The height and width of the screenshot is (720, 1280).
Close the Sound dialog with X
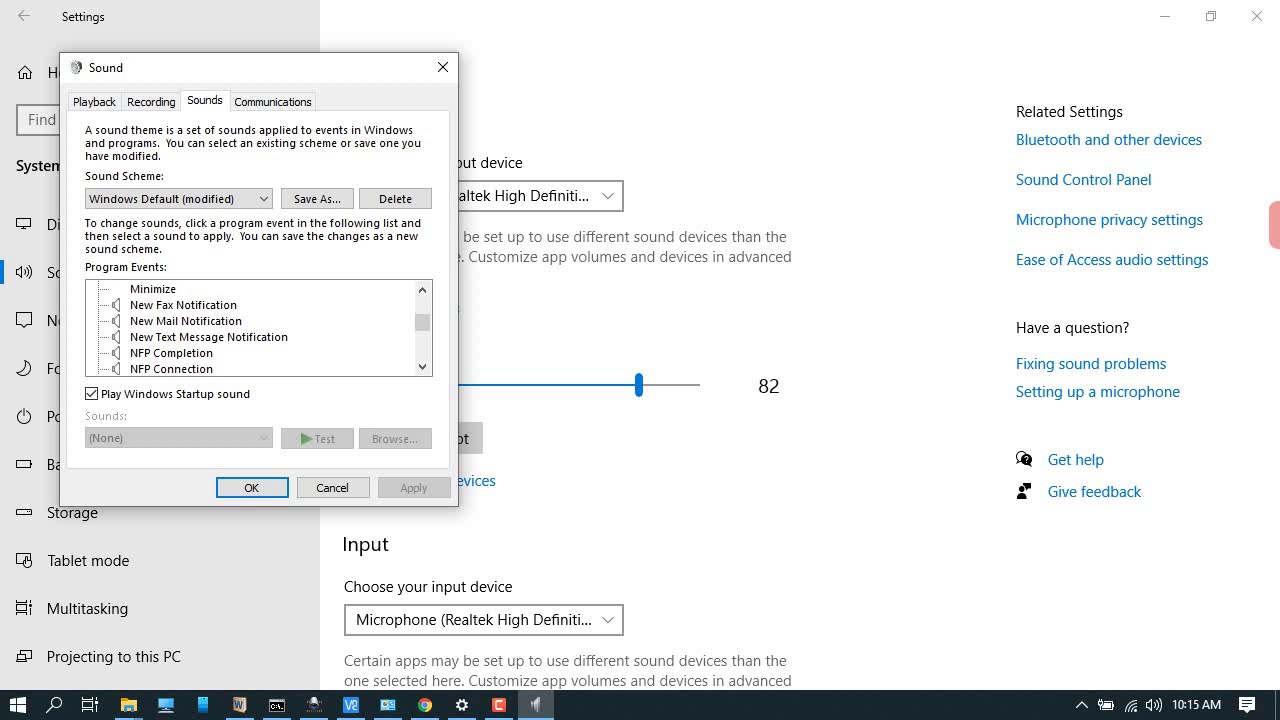tap(443, 67)
